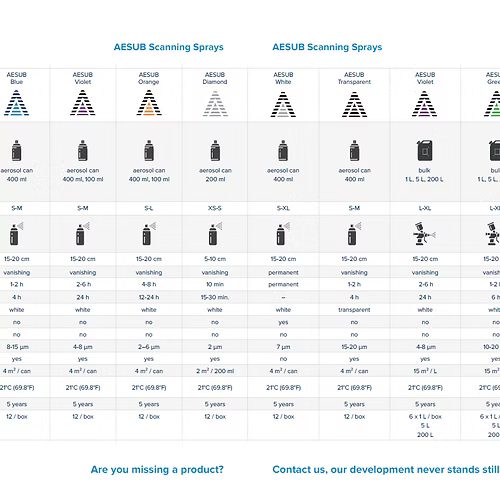Click the '15 m² / L' cell in Violet bulk column

[x=425, y=371]
